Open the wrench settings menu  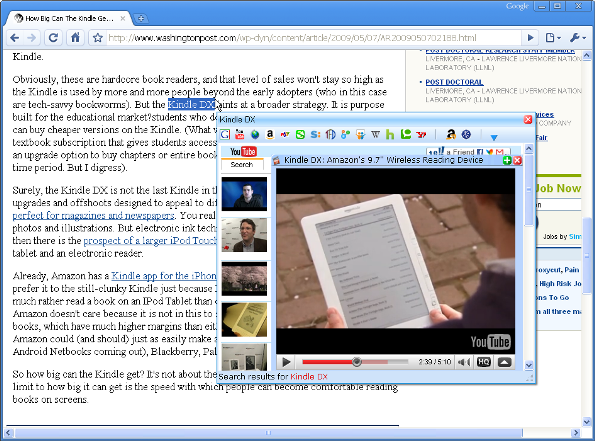(577, 38)
